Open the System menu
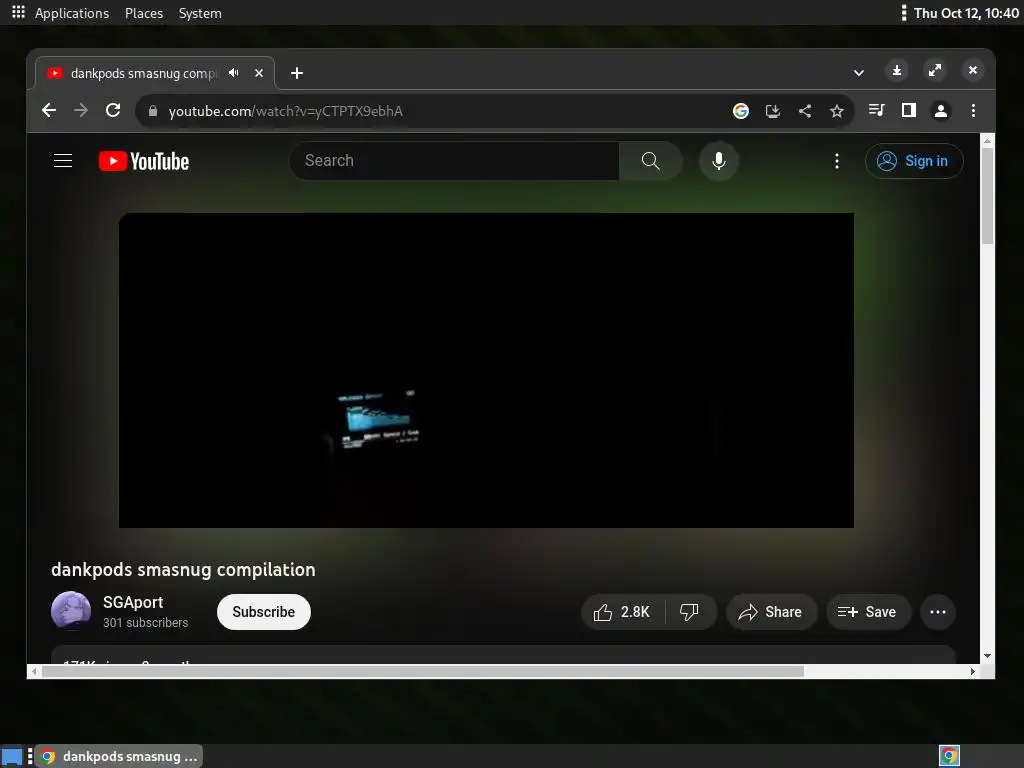Viewport: 1024px width, 768px height. 200,13
